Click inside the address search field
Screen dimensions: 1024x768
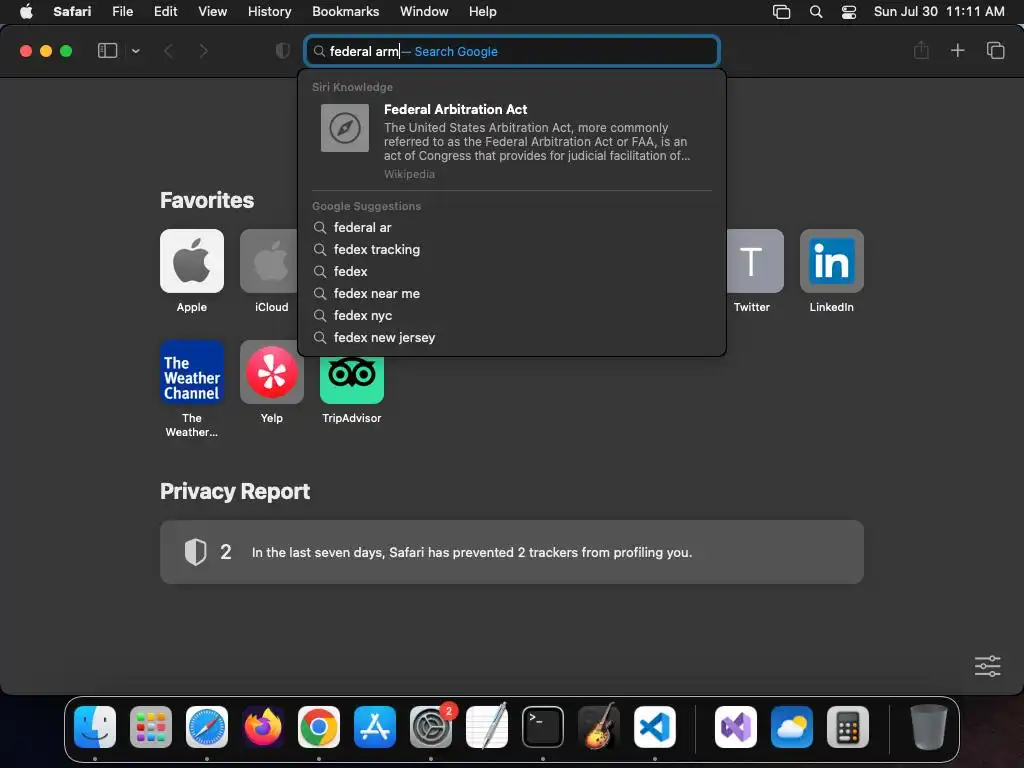pyautogui.click(x=512, y=51)
